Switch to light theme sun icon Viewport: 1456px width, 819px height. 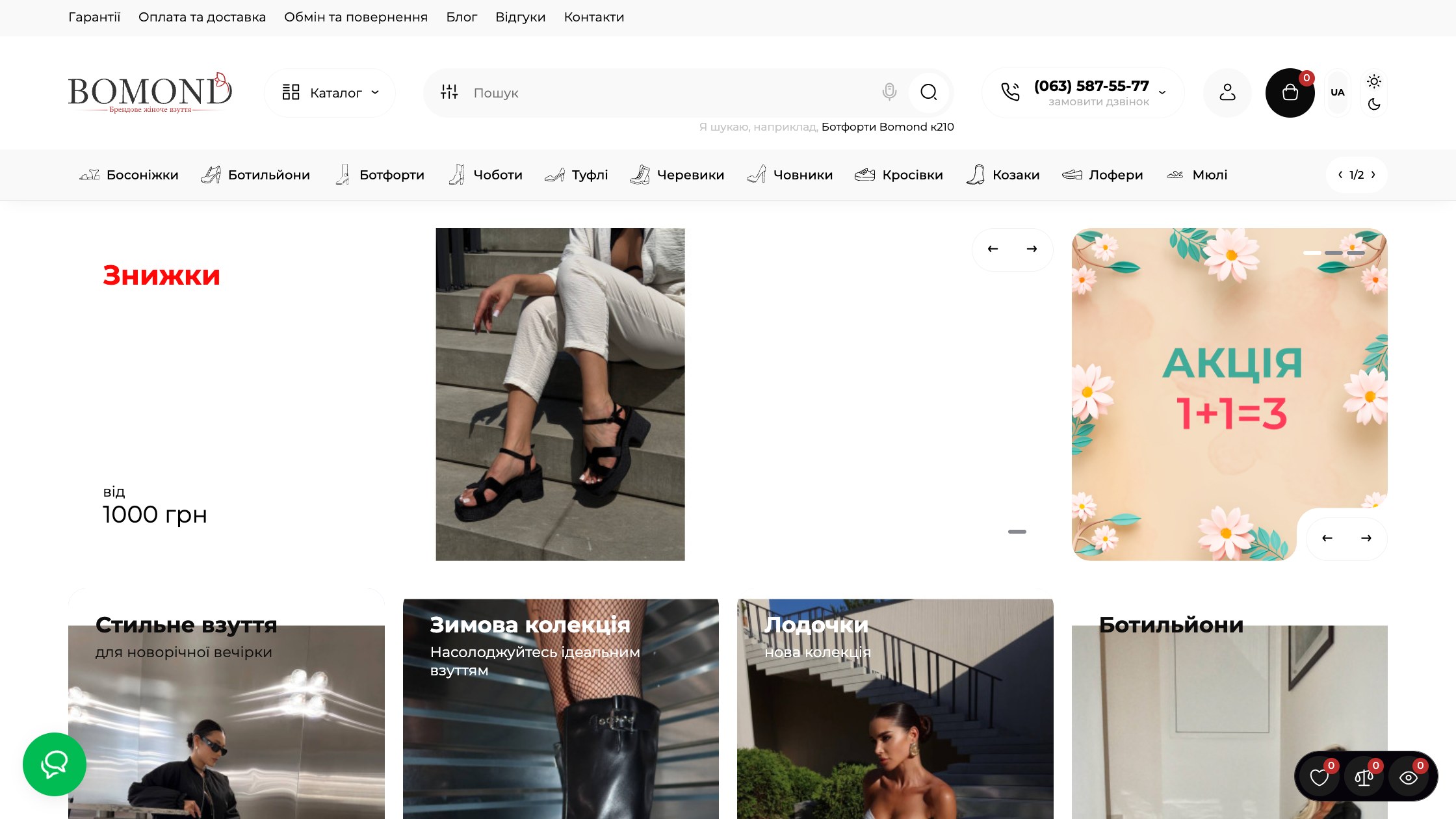click(x=1373, y=81)
